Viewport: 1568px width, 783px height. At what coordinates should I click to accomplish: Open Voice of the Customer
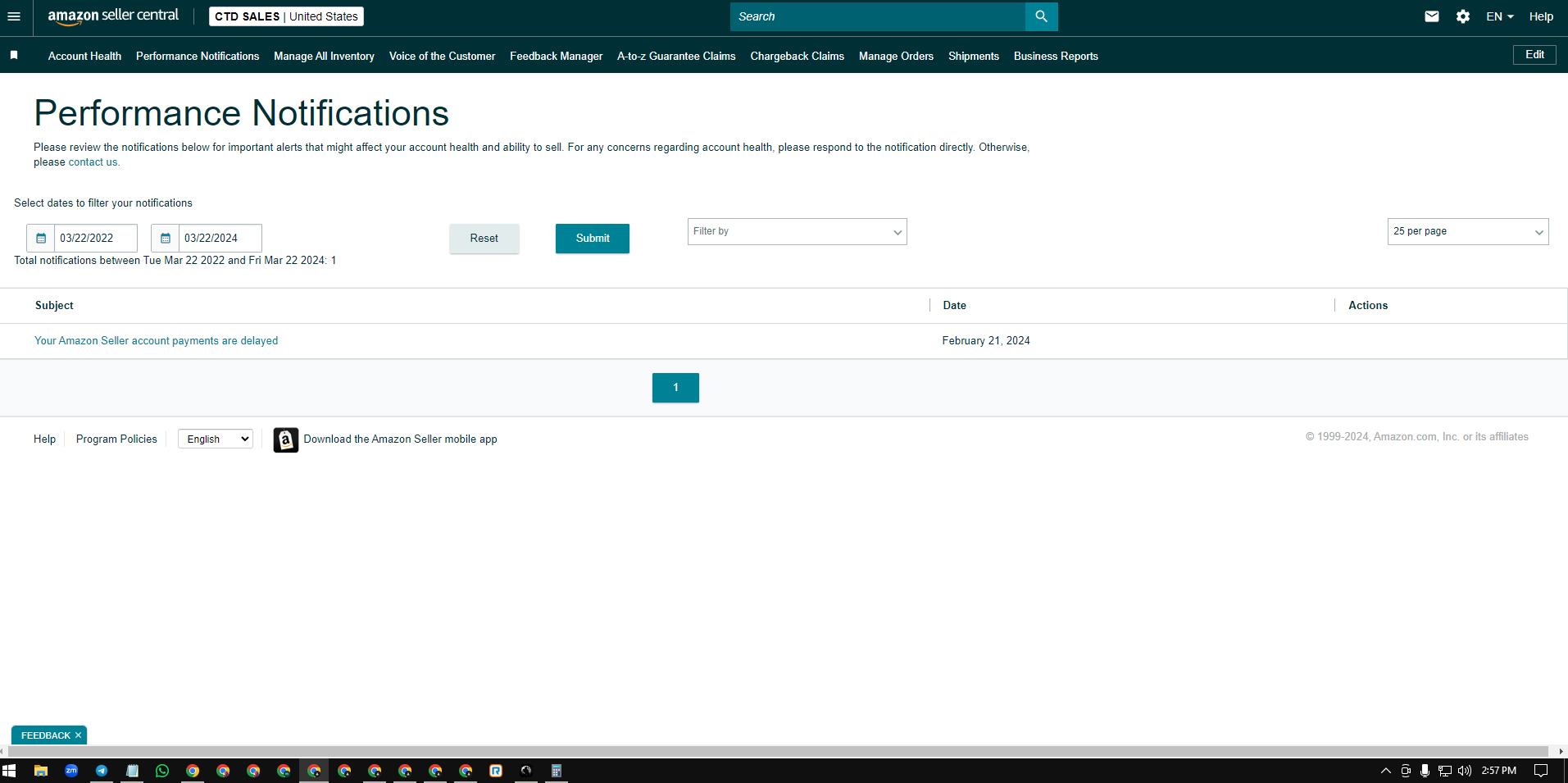click(x=442, y=56)
